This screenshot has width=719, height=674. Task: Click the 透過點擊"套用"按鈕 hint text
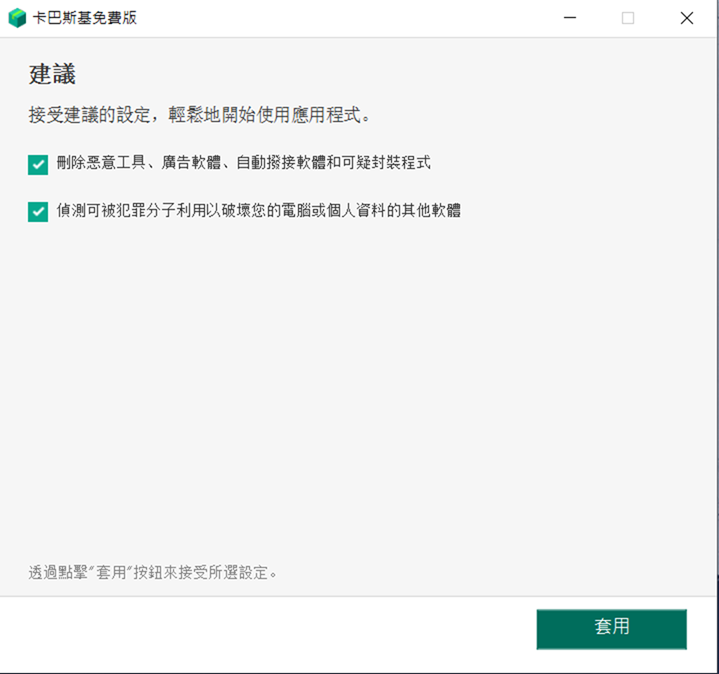click(x=152, y=573)
